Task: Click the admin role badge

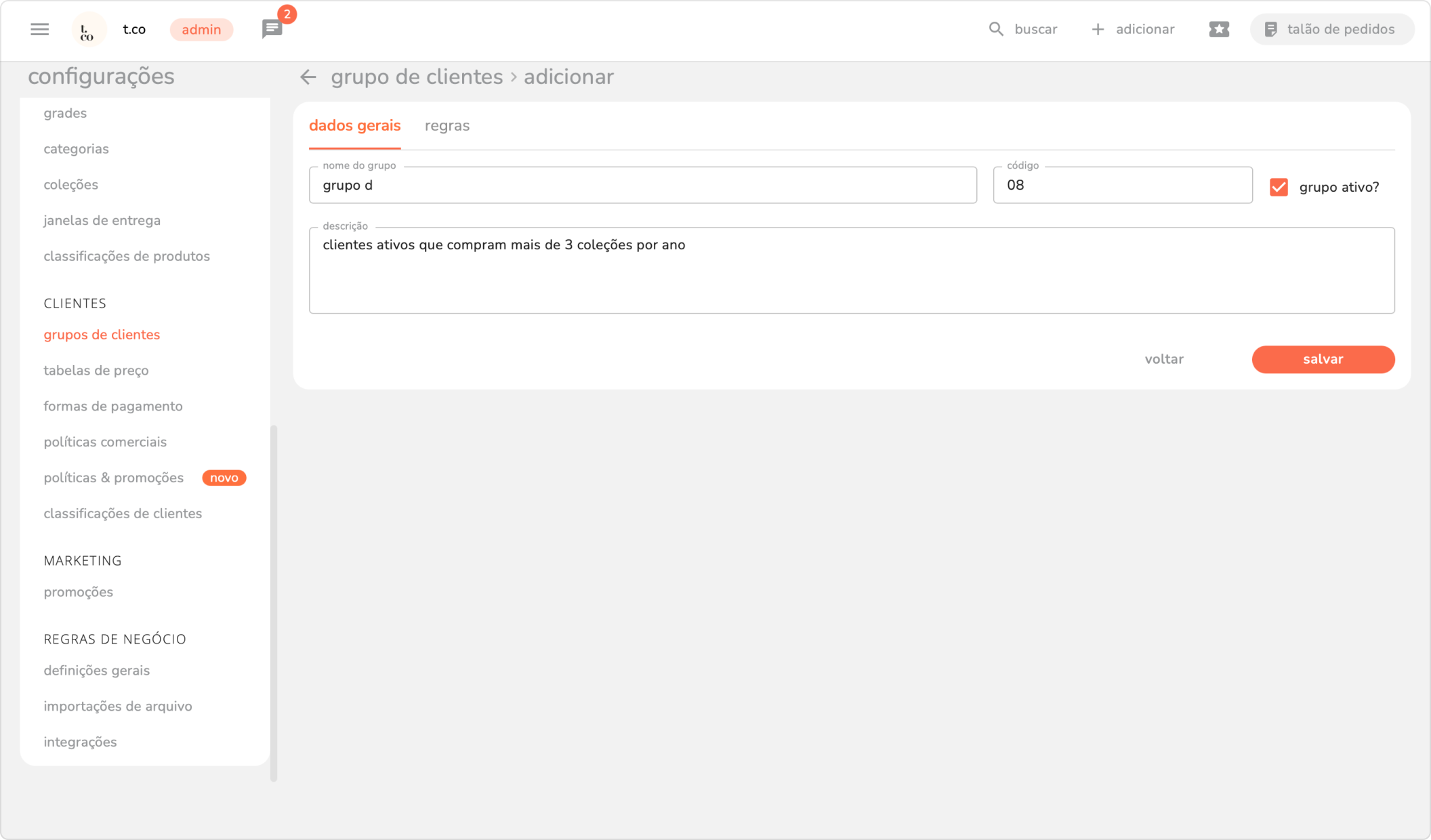Action: 201,30
